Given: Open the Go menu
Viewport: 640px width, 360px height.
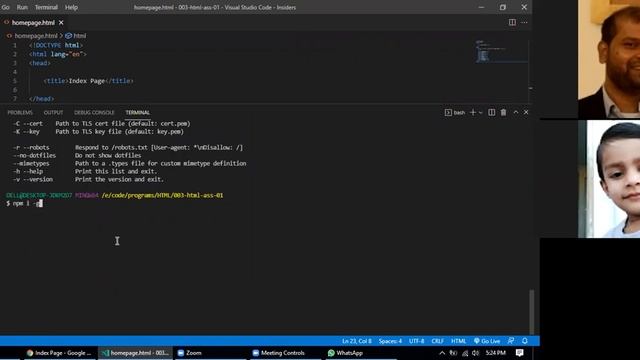Looking at the screenshot, I should [x=5, y=7].
